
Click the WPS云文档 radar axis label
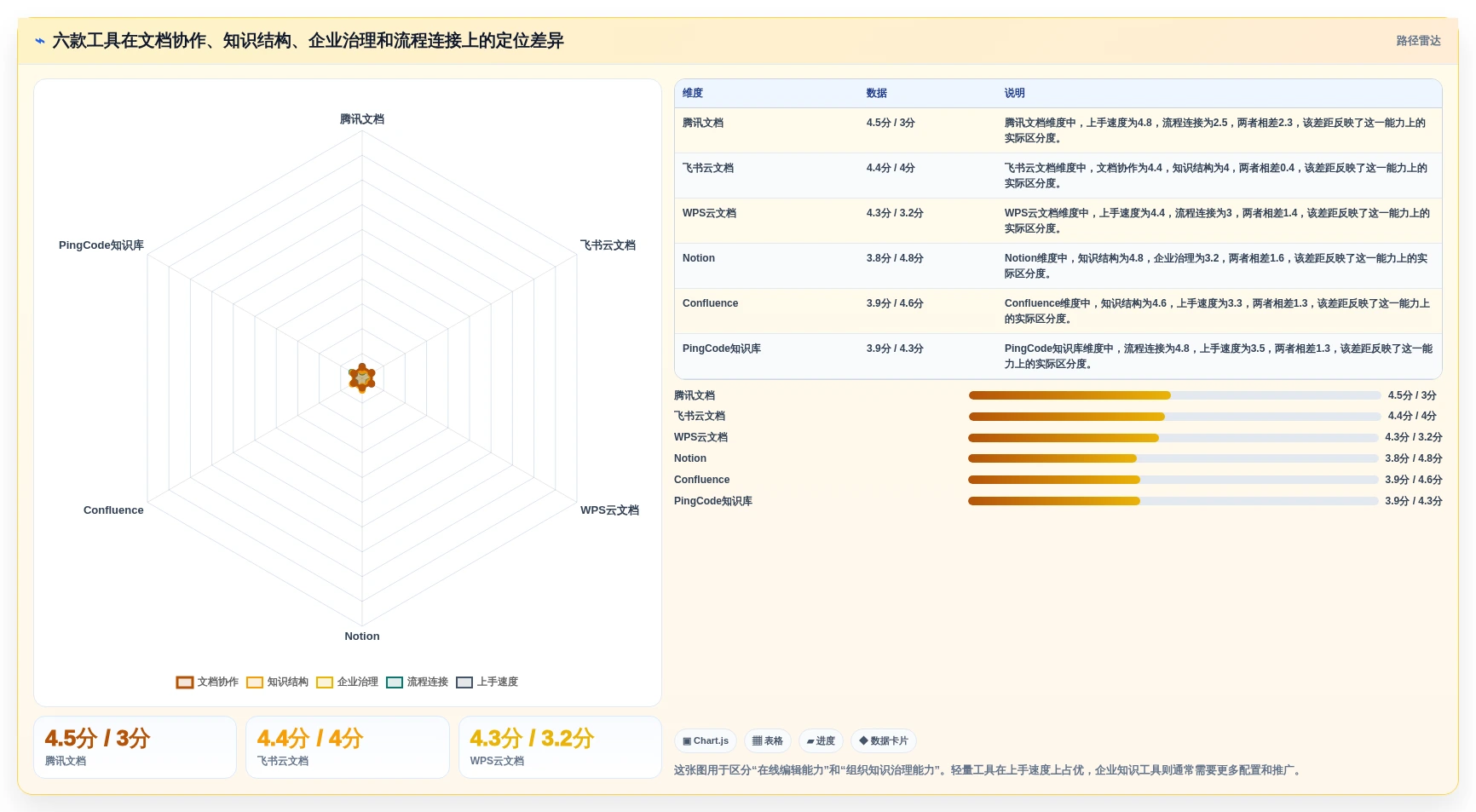pos(609,511)
